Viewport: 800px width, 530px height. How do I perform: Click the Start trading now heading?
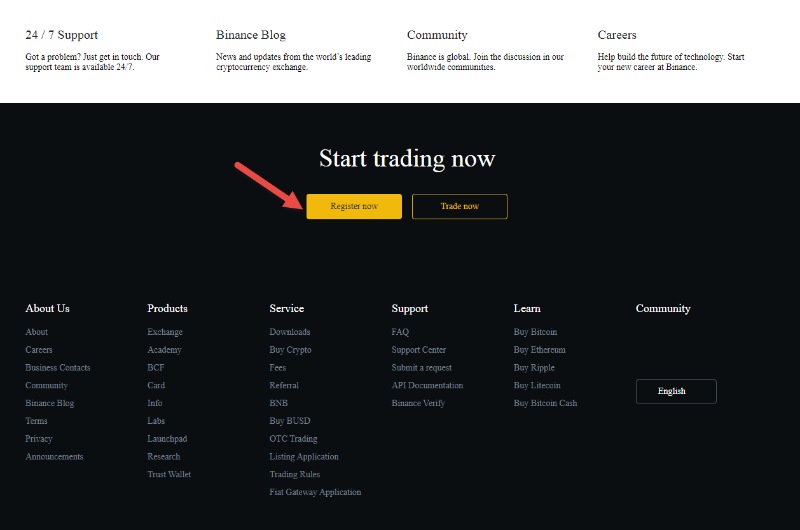407,159
